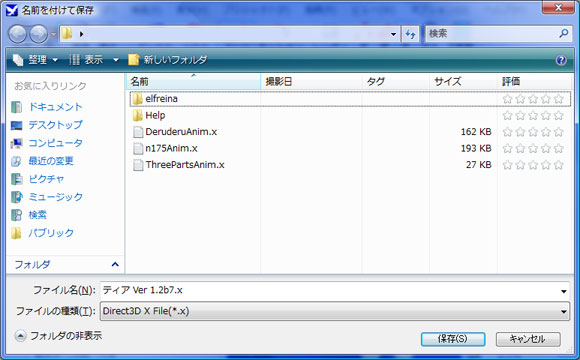Open コンピュータ favorite link
Viewport: 580px width, 360px height.
click(55, 143)
